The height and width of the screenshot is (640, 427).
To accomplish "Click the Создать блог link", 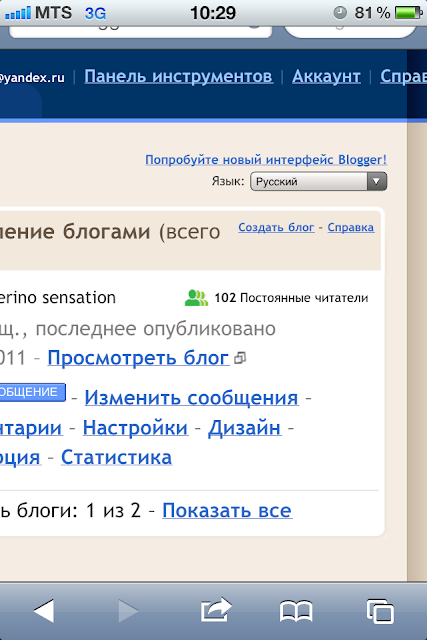I will pos(276,227).
